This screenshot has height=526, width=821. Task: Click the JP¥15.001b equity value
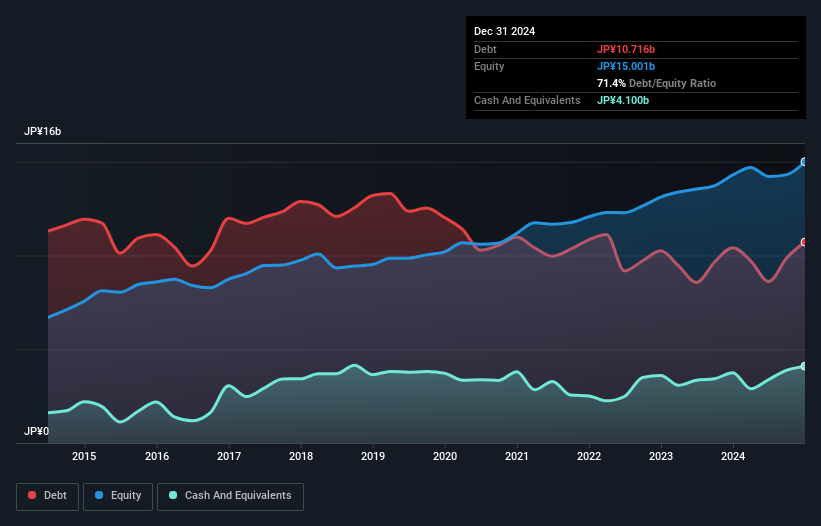626,66
